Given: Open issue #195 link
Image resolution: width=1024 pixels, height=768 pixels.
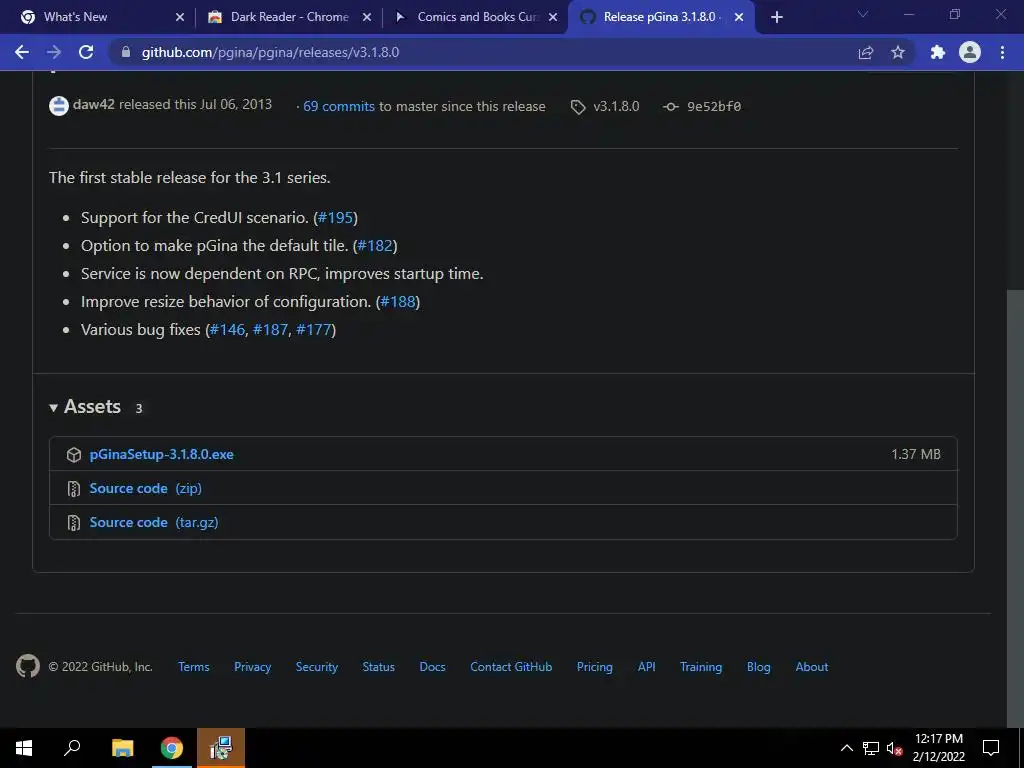Looking at the screenshot, I should coord(336,217).
